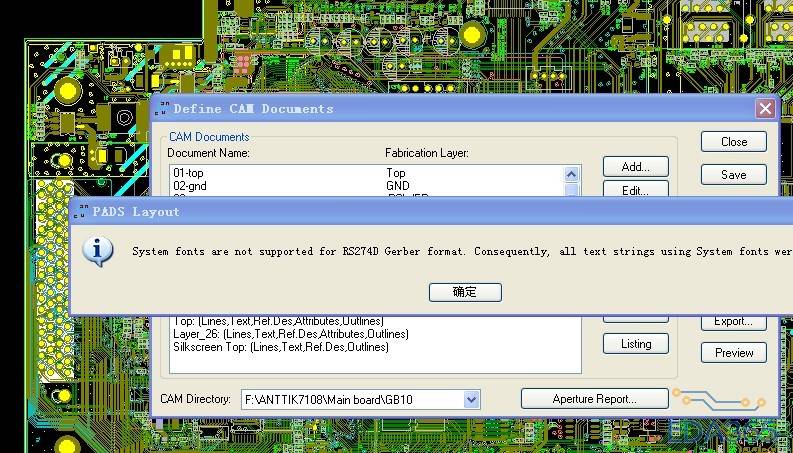Image resolution: width=793 pixels, height=453 pixels.
Task: Select Top fabrication layer entry
Action: point(396,173)
